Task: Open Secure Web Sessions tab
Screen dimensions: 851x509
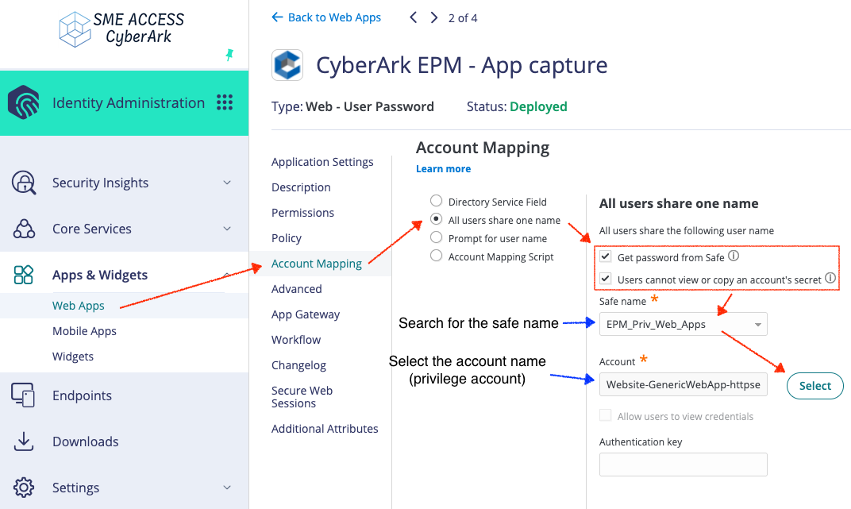Action: coord(302,397)
